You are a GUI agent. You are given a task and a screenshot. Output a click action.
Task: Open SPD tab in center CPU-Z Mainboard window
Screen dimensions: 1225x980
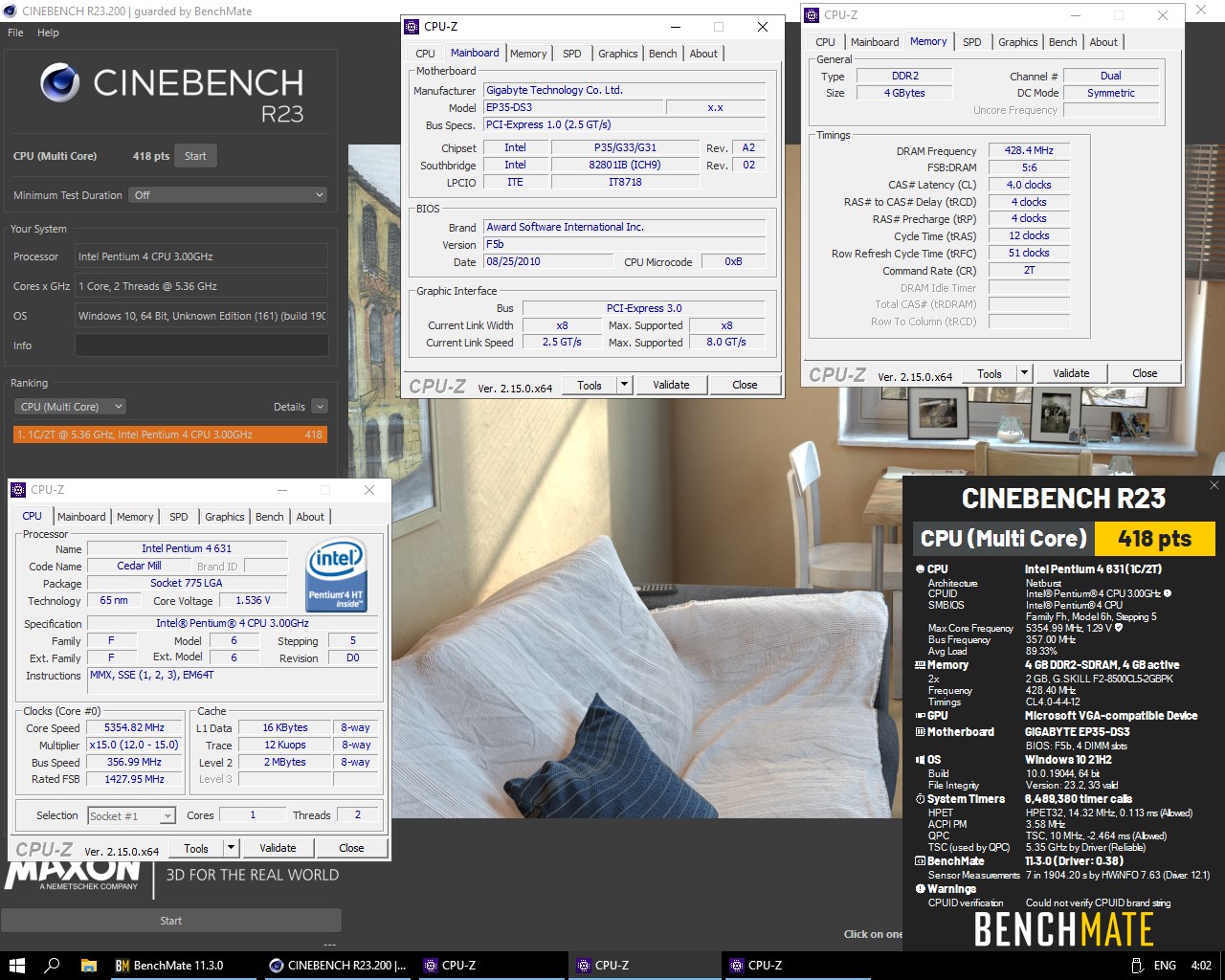click(x=572, y=54)
